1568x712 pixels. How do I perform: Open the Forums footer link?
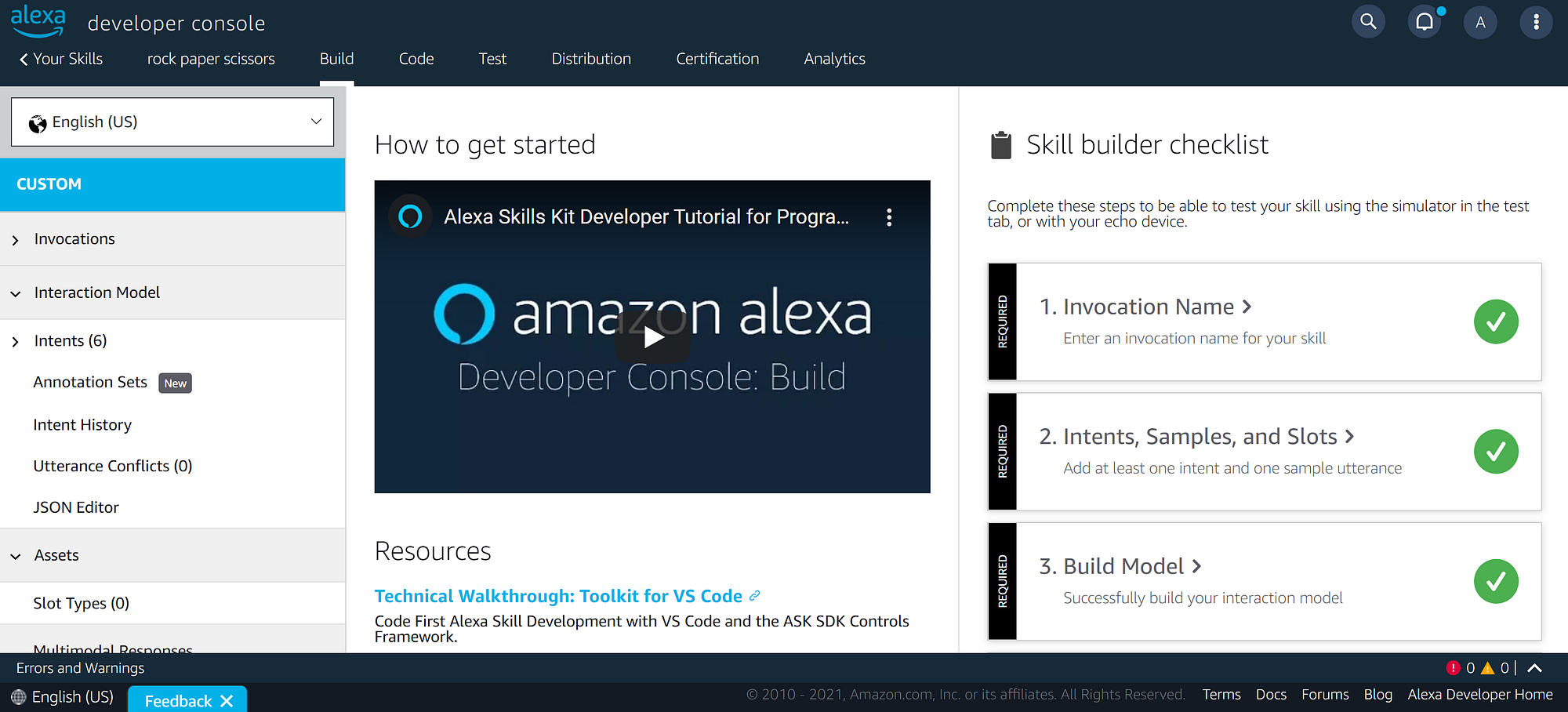click(x=1325, y=695)
